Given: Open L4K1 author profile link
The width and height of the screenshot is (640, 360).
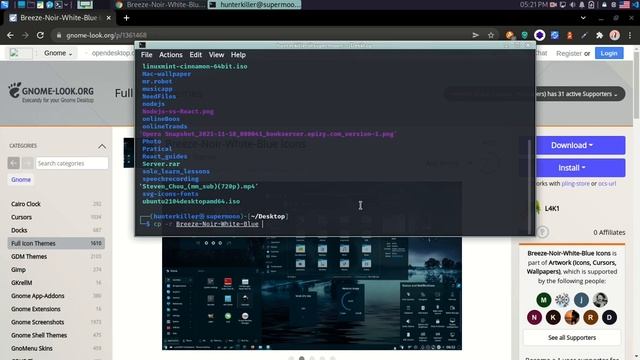Looking at the screenshot, I should [x=551, y=209].
